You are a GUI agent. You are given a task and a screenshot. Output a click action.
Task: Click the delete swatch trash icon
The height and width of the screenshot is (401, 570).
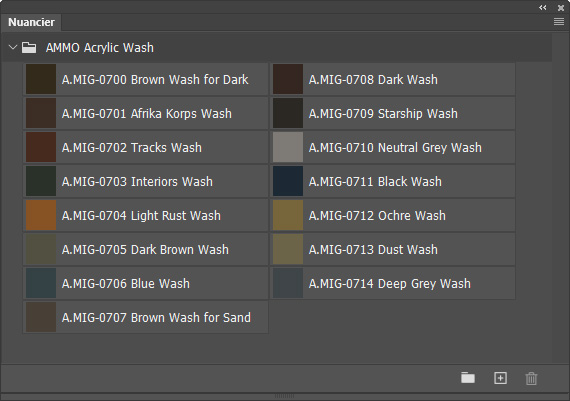[x=531, y=378]
